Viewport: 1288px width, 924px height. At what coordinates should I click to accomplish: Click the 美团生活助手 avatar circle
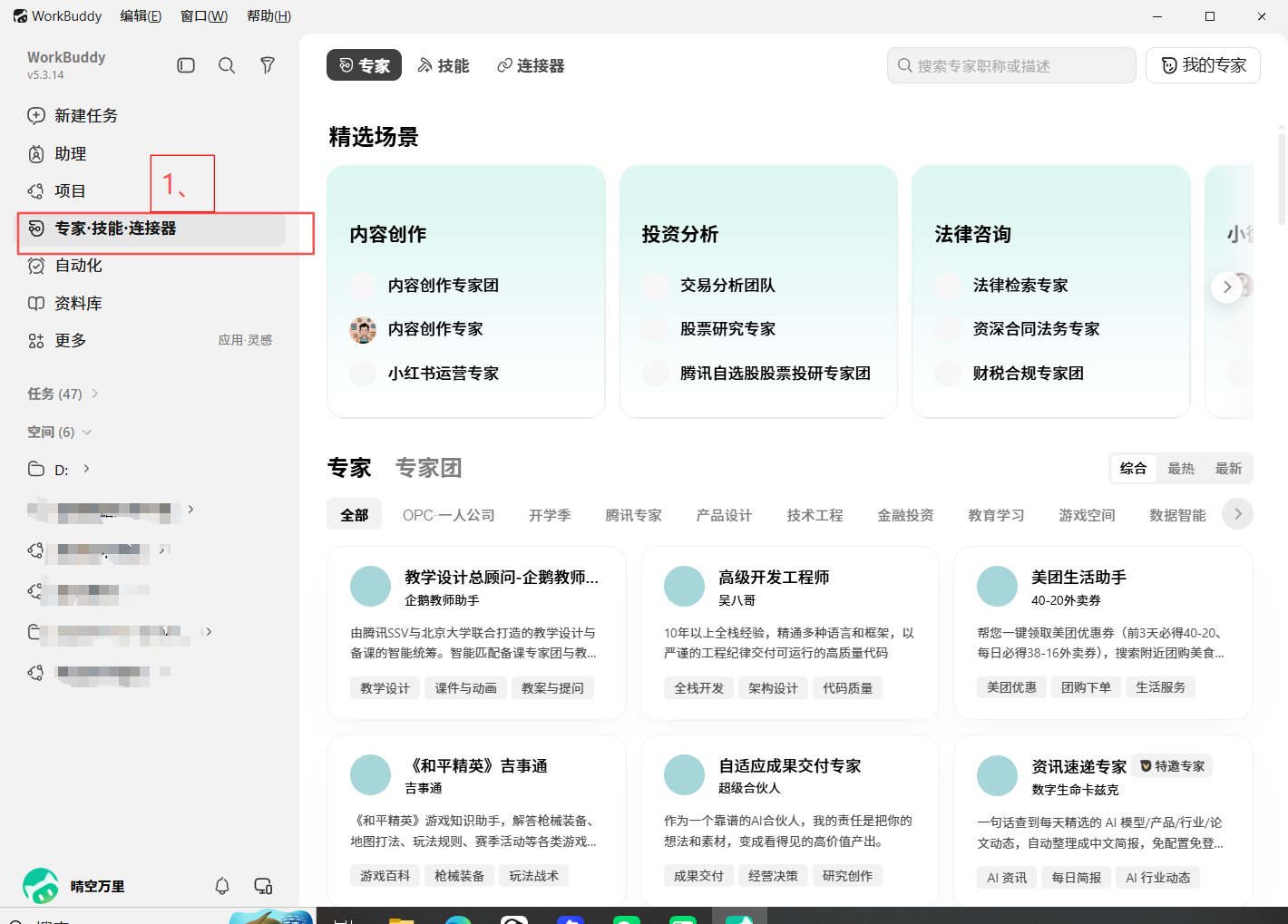click(x=997, y=587)
